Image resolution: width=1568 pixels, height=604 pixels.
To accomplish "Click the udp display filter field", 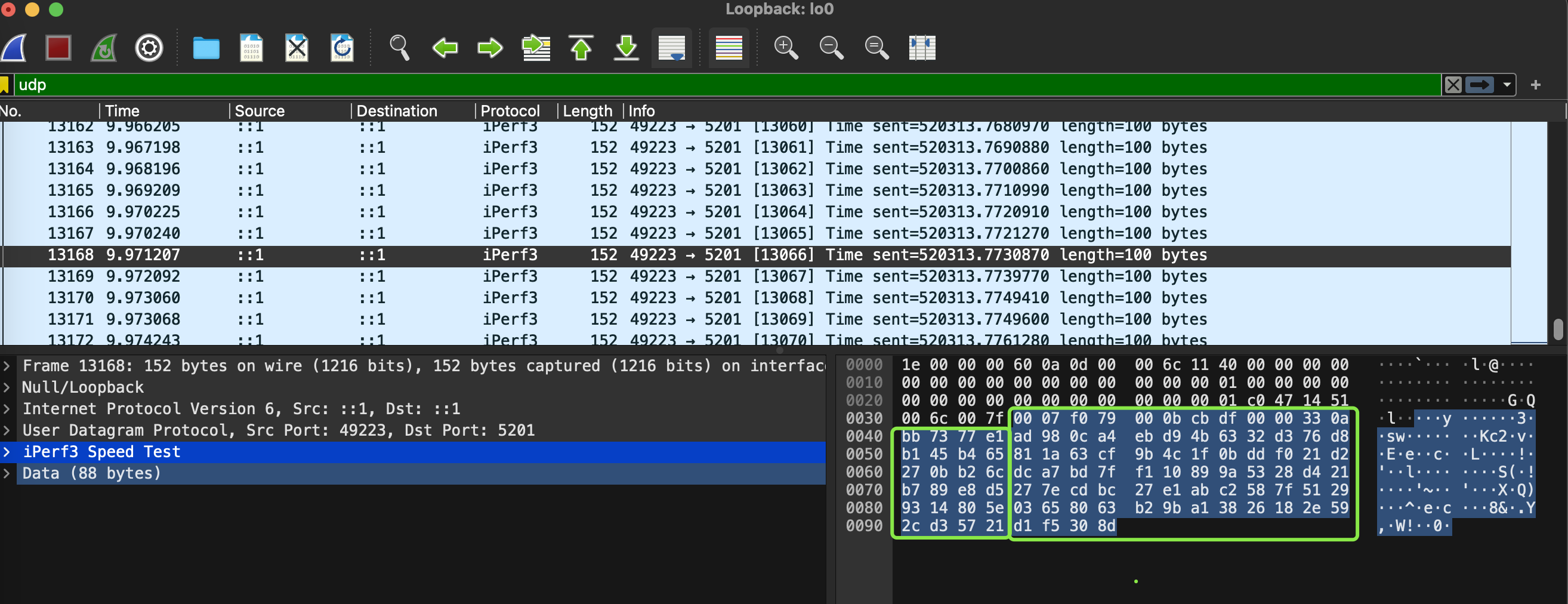I will tap(727, 85).
